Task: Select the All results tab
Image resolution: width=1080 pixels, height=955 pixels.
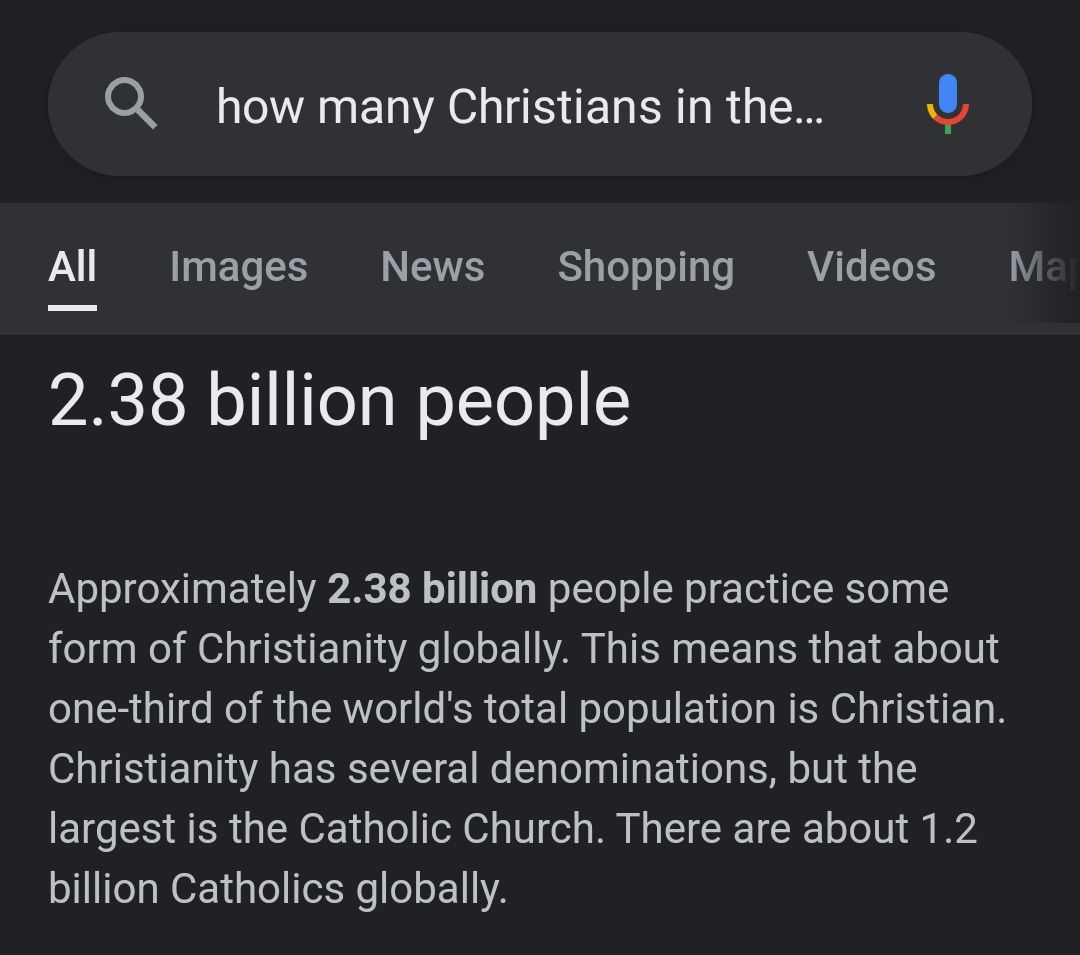Action: 72,267
